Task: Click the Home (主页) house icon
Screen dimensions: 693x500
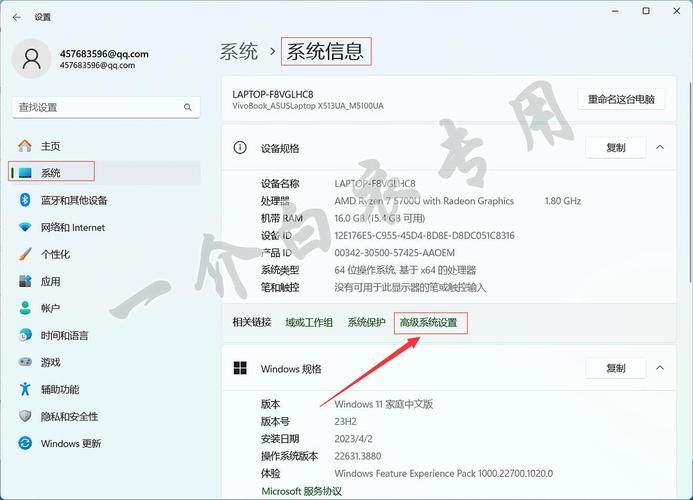Action: tap(25, 145)
